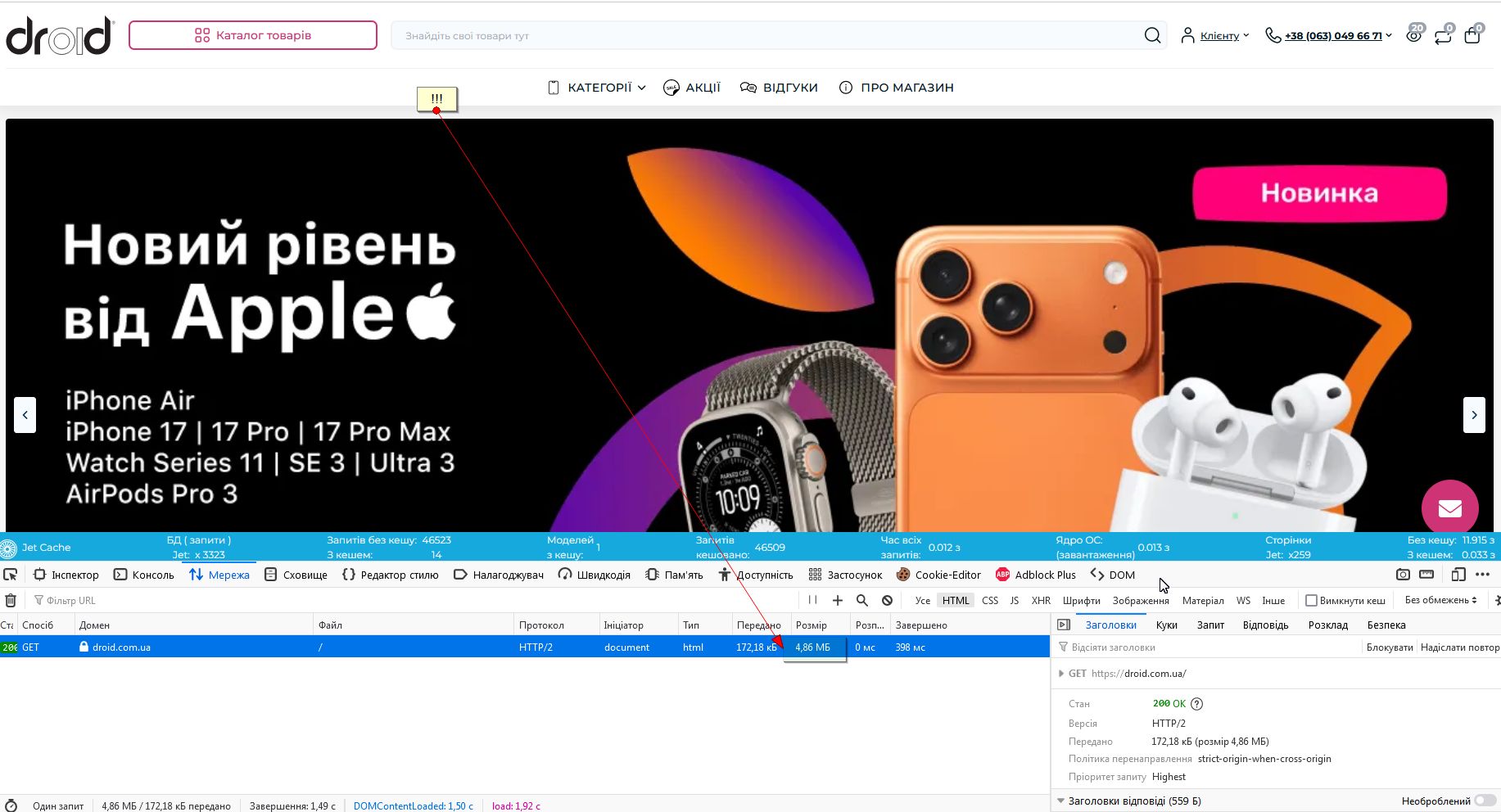Open the Без обмежень throttling dropdown

click(x=1441, y=600)
